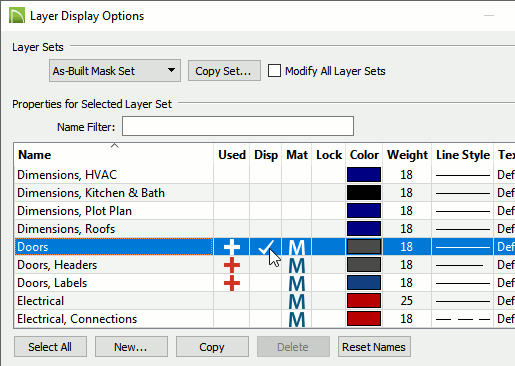This screenshot has width=515, height=366.
Task: Click the Delete button
Action: point(293,347)
